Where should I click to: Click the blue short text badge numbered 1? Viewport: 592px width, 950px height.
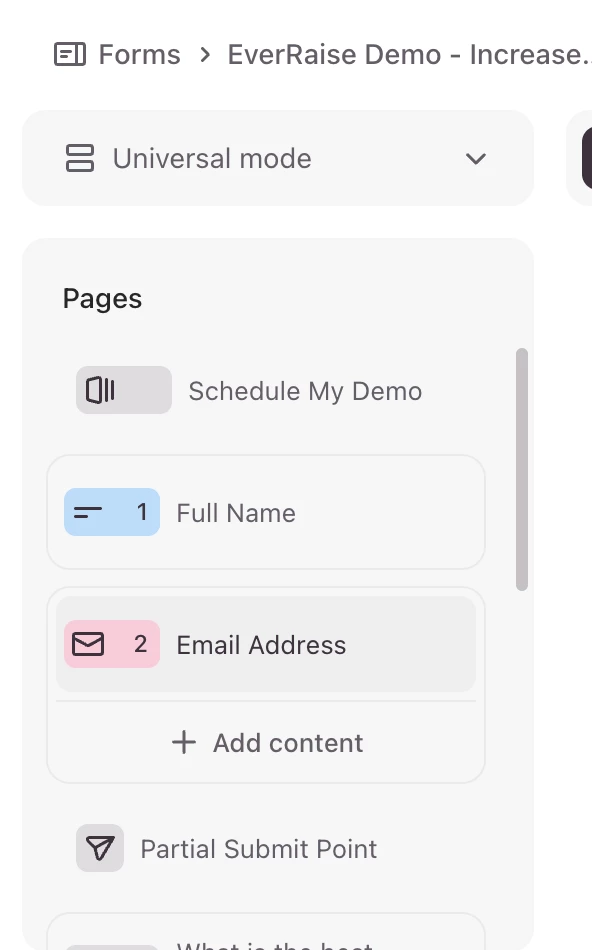[x=112, y=512]
